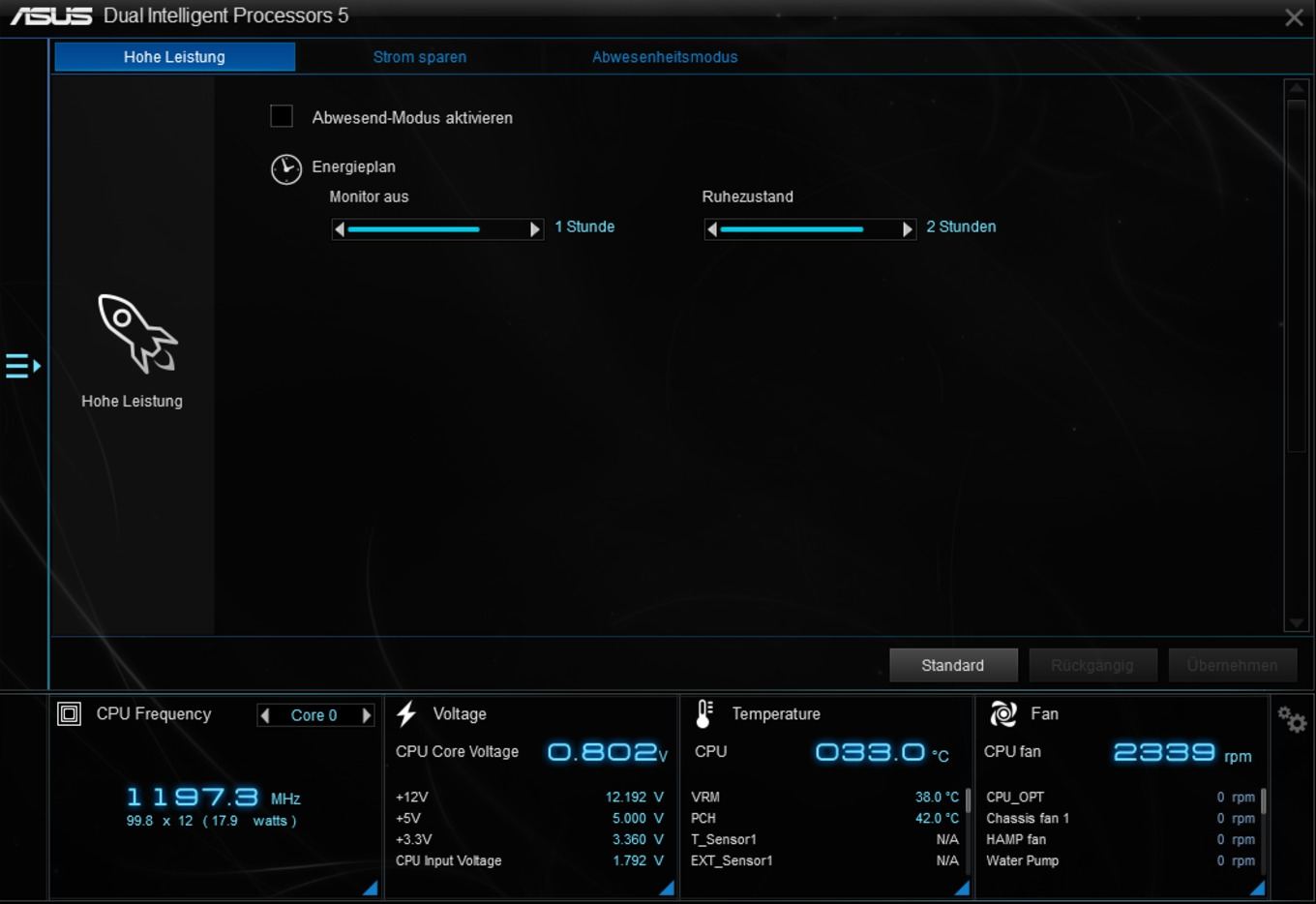Screen dimensions: 1316x904
Task: Open the side menu list icon
Action: tap(22, 366)
